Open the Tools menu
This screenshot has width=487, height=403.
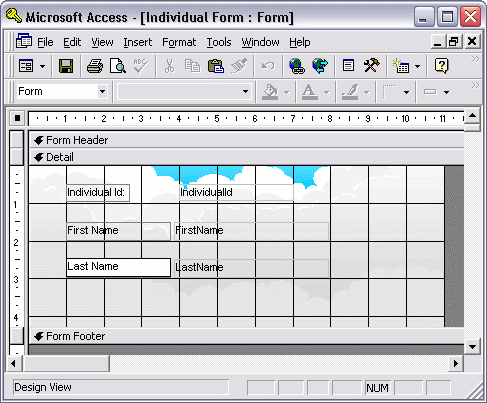(219, 42)
